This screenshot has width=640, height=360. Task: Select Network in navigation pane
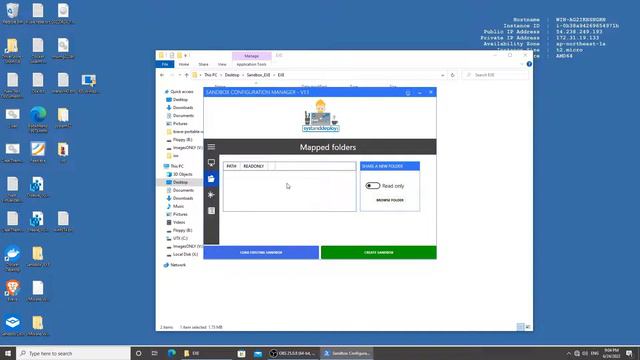coord(178,265)
